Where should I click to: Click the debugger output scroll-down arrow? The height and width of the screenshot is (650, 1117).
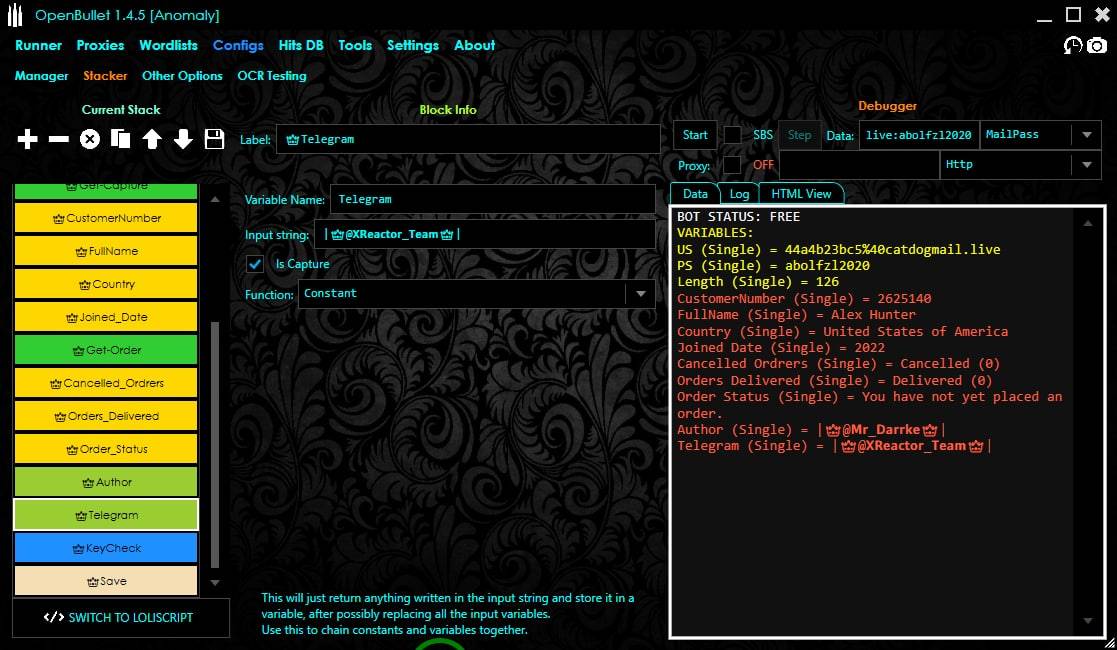(1088, 621)
